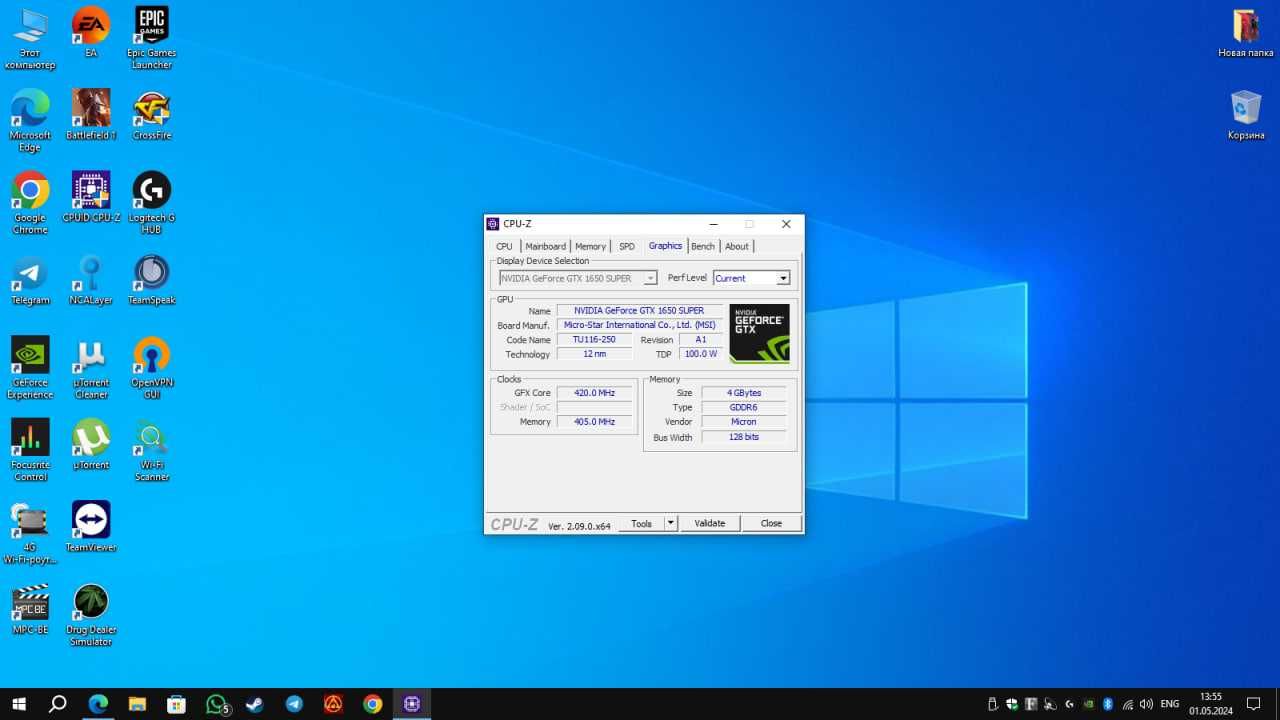This screenshot has width=1280, height=720.
Task: Open the Bench tab
Action: [x=703, y=246]
